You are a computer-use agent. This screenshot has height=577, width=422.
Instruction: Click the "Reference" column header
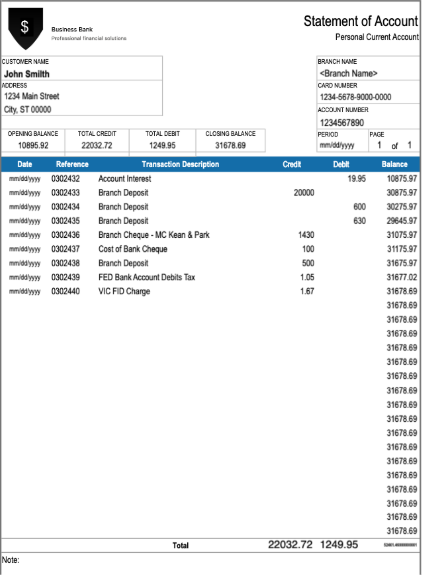point(72,164)
